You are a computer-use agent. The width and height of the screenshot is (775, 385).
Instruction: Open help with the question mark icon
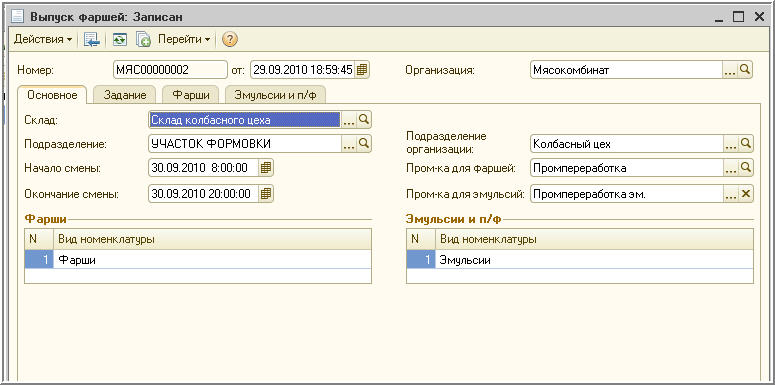tap(230, 40)
